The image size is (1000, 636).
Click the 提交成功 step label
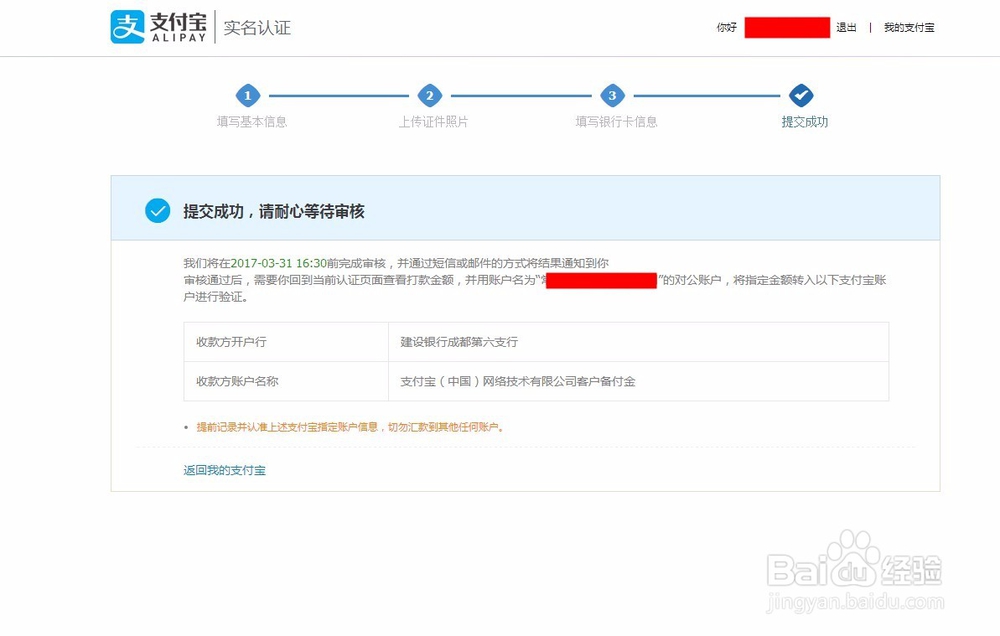click(x=805, y=122)
